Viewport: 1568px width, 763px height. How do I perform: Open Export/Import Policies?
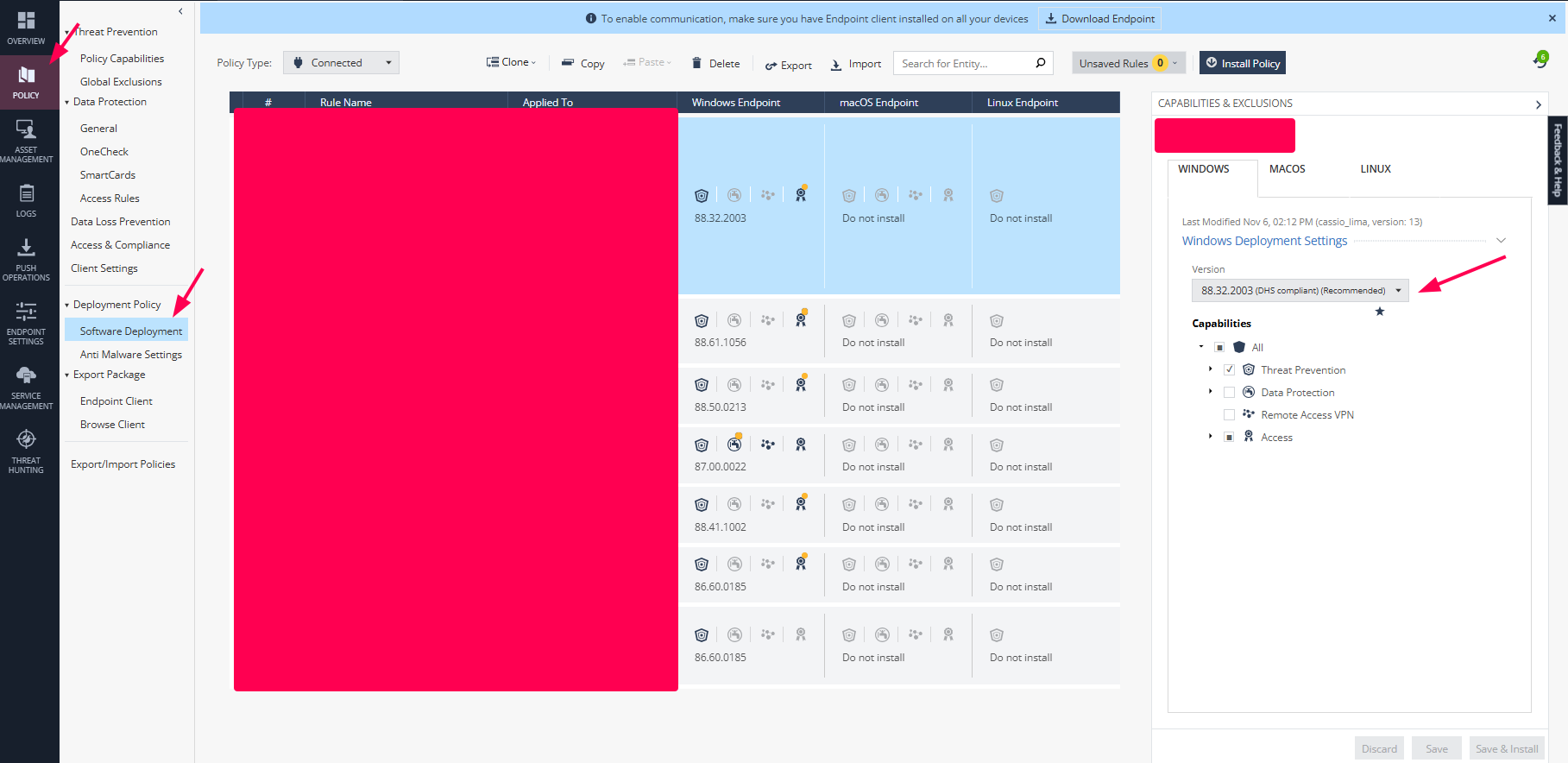pos(123,463)
